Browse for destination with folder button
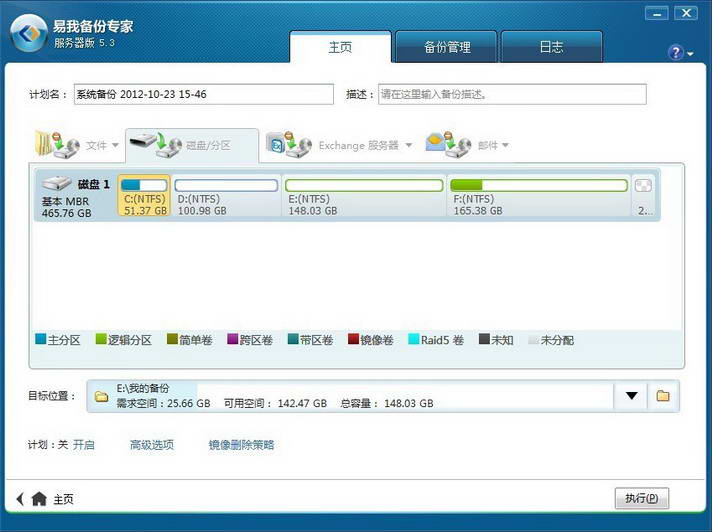Image resolution: width=712 pixels, height=532 pixels. (663, 396)
